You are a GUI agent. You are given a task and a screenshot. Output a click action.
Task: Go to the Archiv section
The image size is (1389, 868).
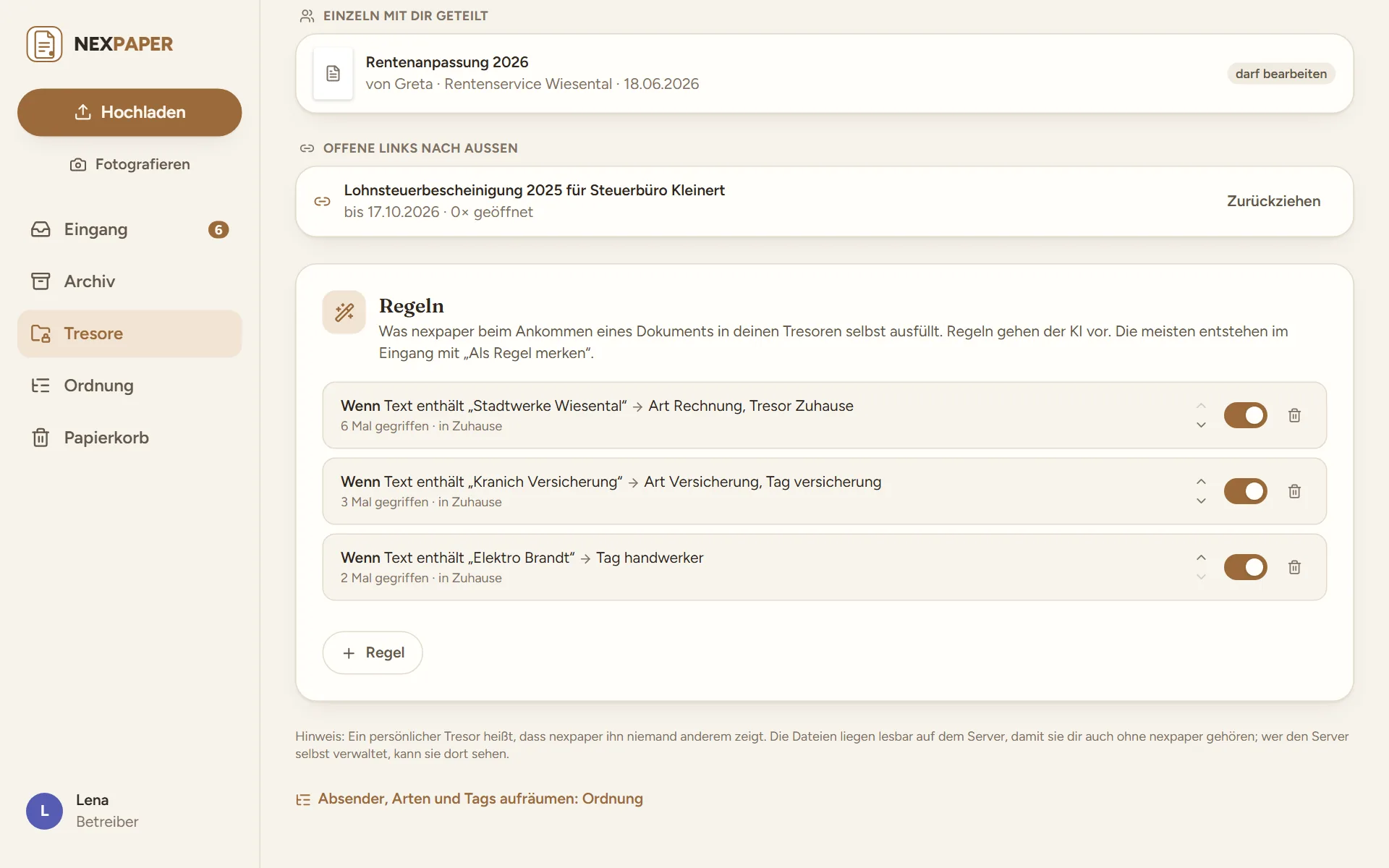point(129,281)
